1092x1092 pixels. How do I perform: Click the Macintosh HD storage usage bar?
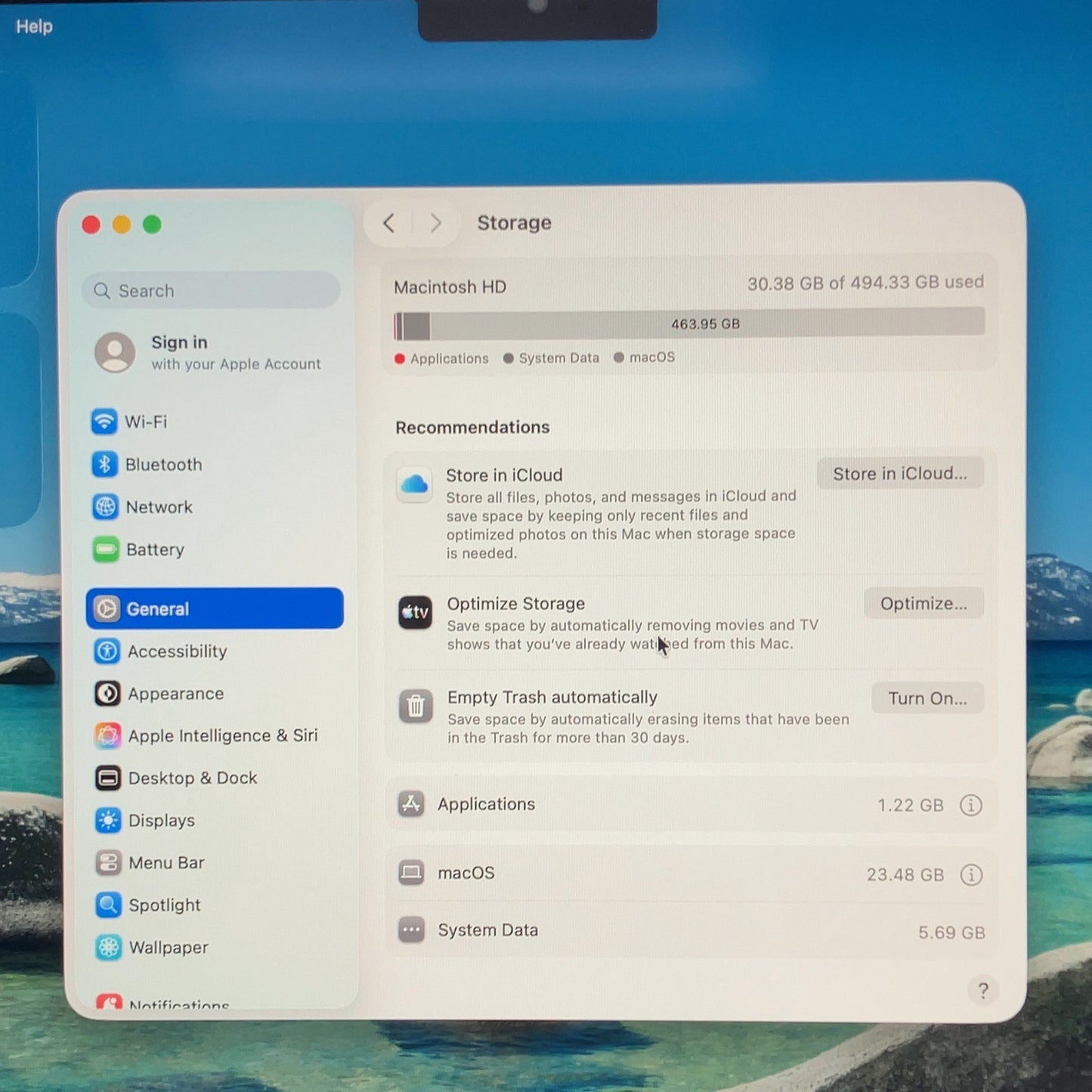click(689, 324)
